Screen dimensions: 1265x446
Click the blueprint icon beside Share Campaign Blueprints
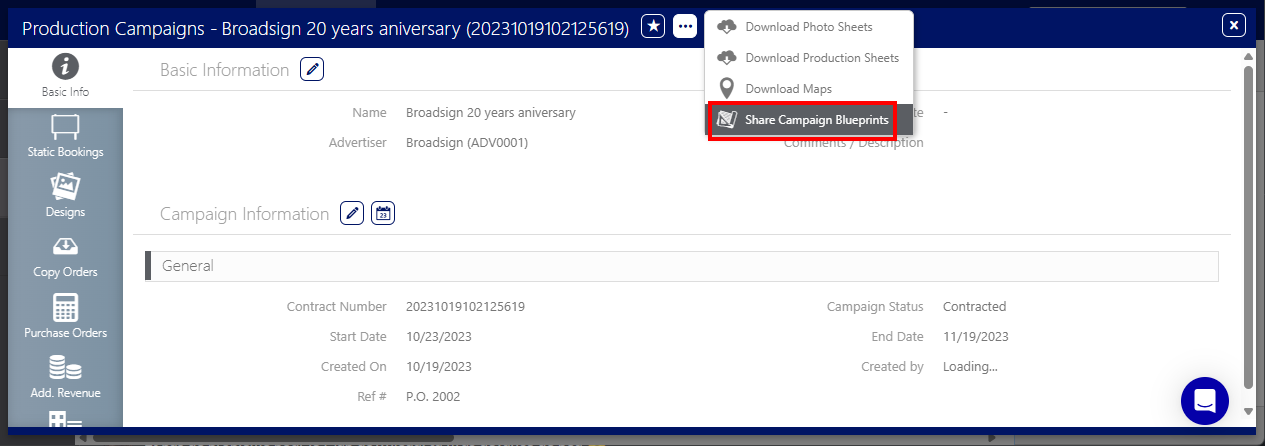tap(727, 120)
